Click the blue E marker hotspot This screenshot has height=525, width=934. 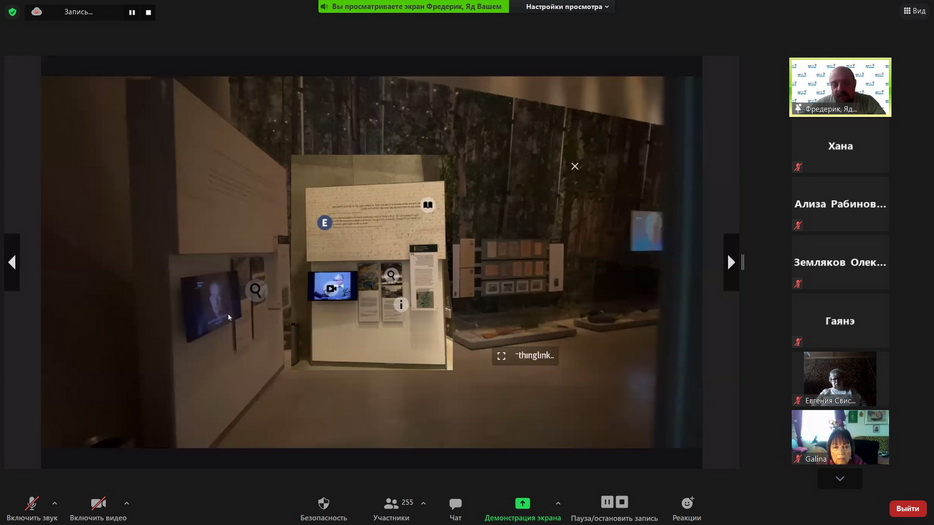tap(324, 223)
